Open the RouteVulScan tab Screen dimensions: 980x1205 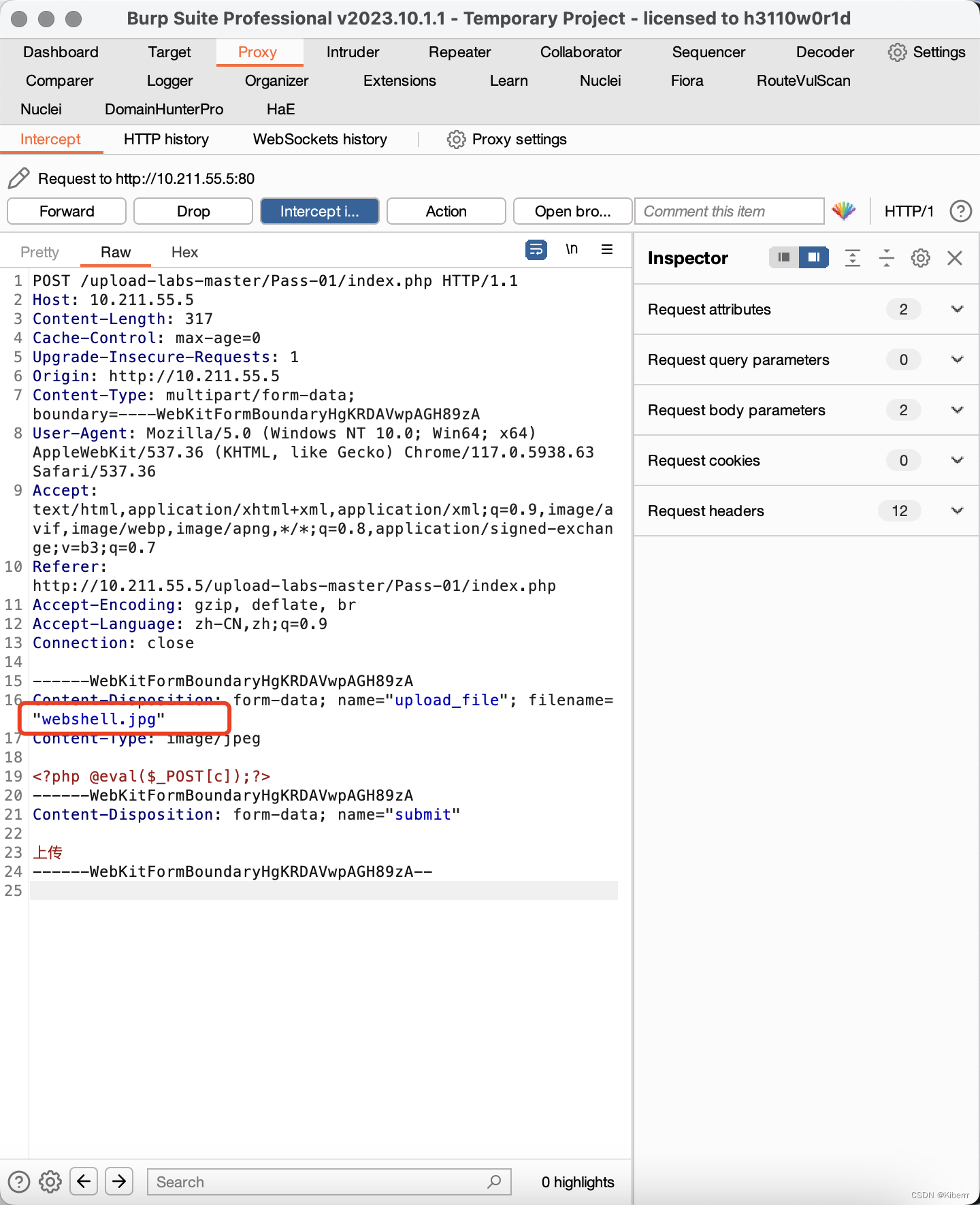(803, 81)
